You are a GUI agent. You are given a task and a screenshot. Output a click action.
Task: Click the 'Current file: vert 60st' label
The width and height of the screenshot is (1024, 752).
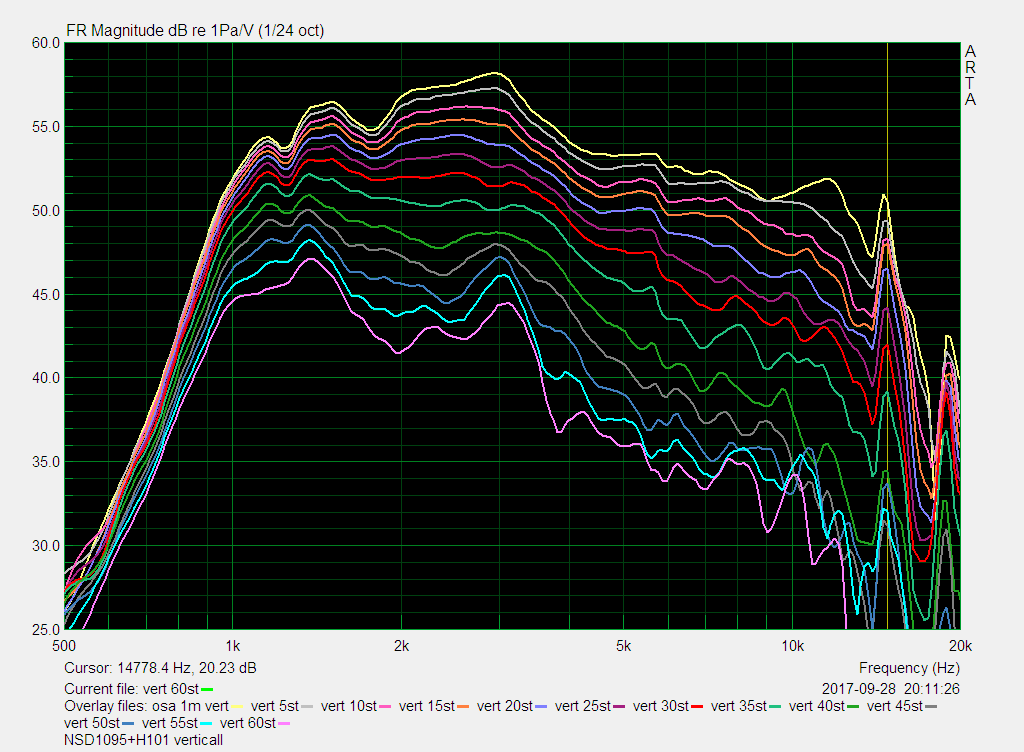pyautogui.click(x=131, y=689)
